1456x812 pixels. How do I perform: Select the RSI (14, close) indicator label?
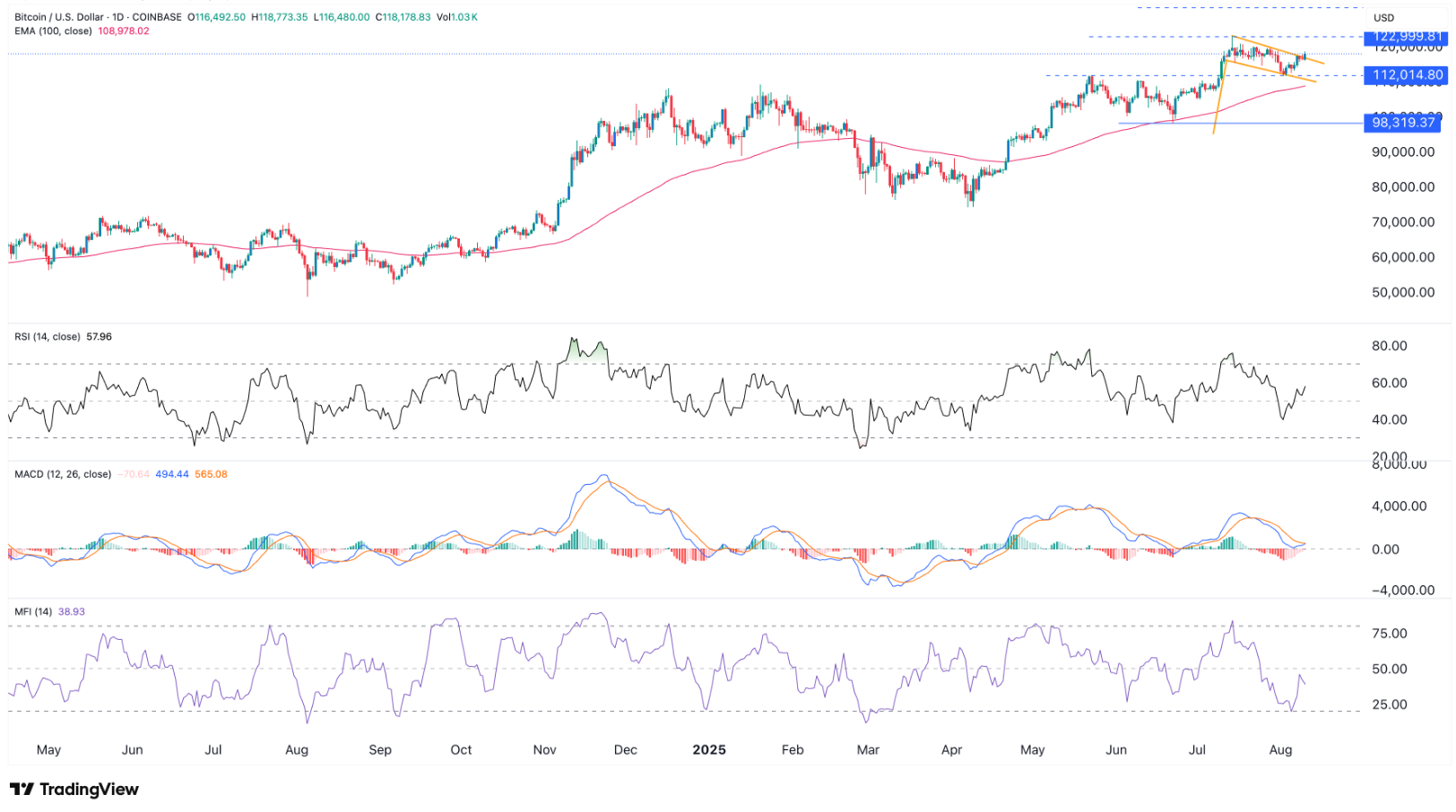(x=48, y=337)
